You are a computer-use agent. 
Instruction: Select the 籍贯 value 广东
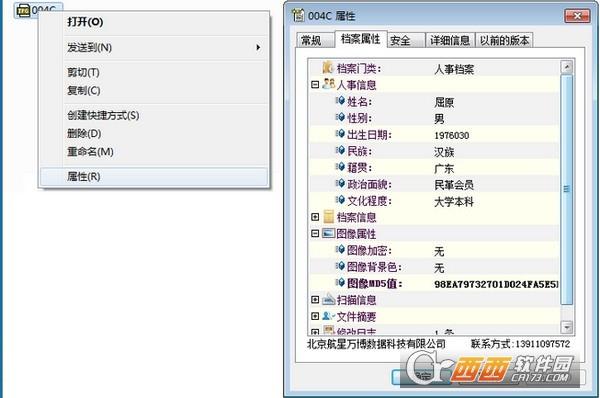tap(444, 168)
